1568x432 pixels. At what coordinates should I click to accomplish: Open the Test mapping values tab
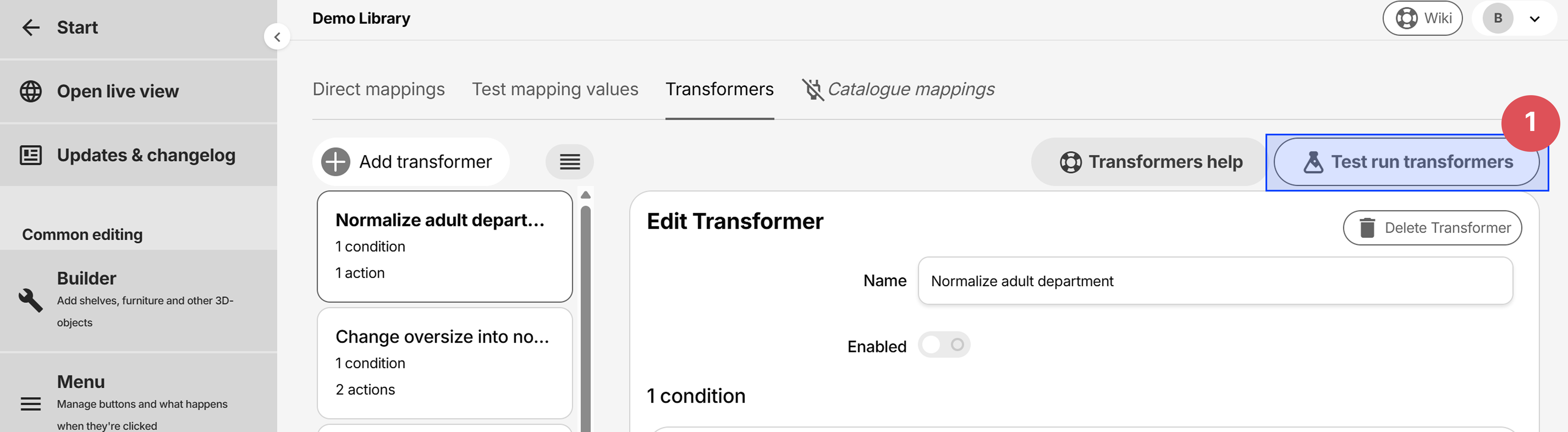coord(555,89)
